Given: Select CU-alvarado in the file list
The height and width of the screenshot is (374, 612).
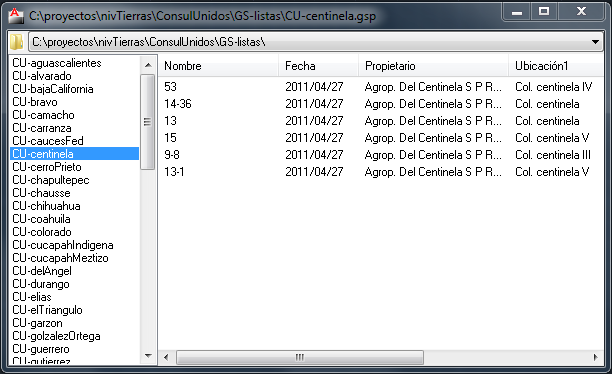Looking at the screenshot, I should click(74, 76).
